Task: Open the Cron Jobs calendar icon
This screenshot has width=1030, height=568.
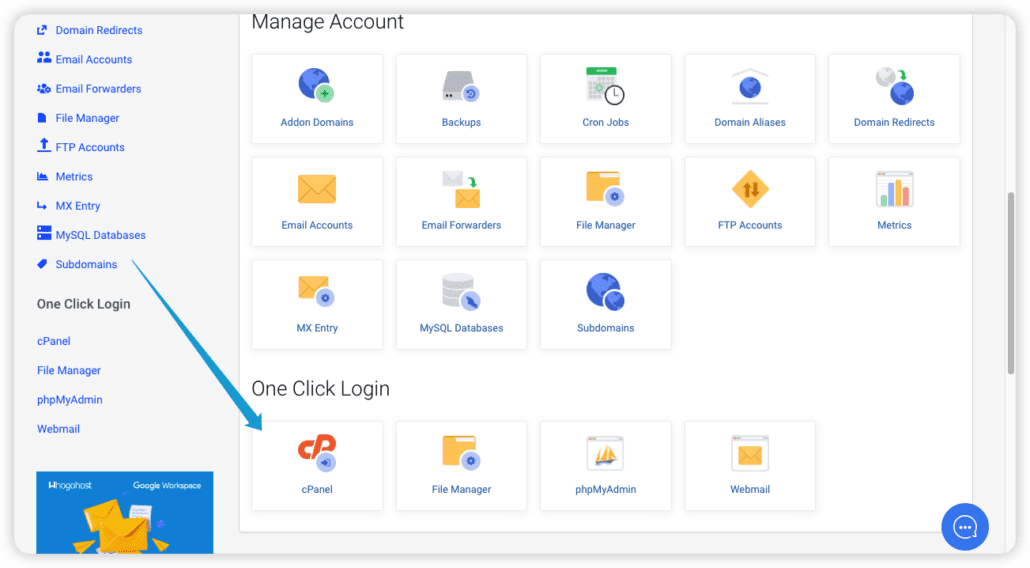Action: (x=605, y=85)
